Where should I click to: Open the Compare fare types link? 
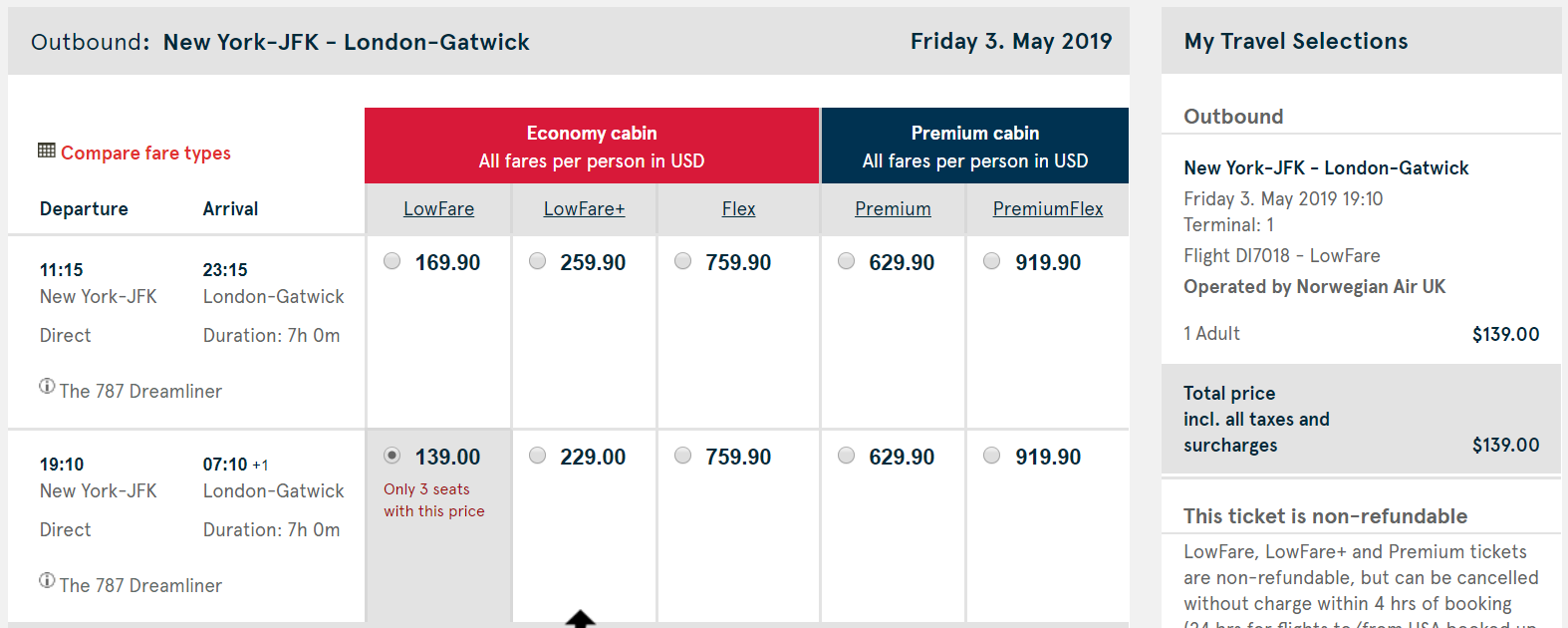(x=145, y=153)
